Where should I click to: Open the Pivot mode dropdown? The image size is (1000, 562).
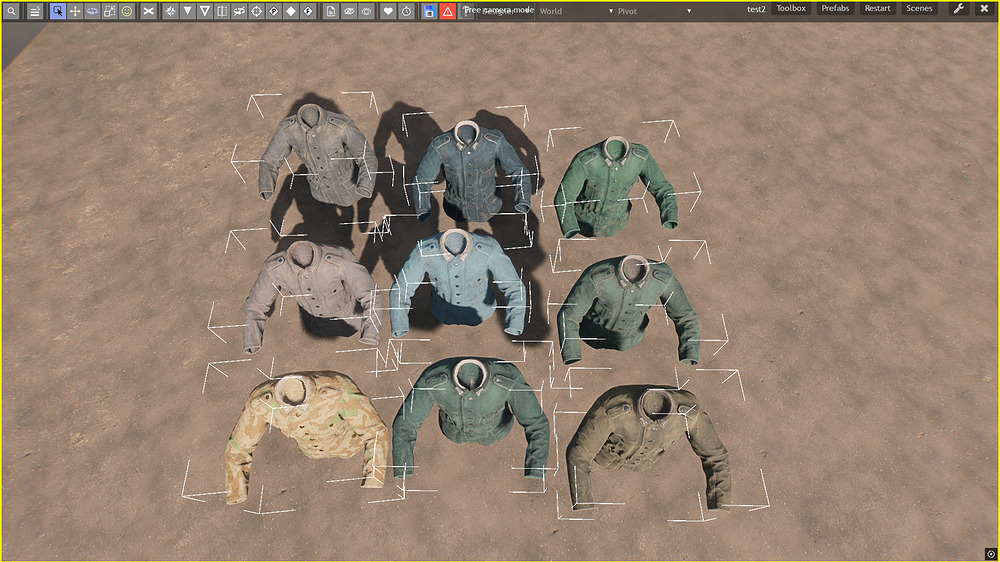[x=654, y=11]
